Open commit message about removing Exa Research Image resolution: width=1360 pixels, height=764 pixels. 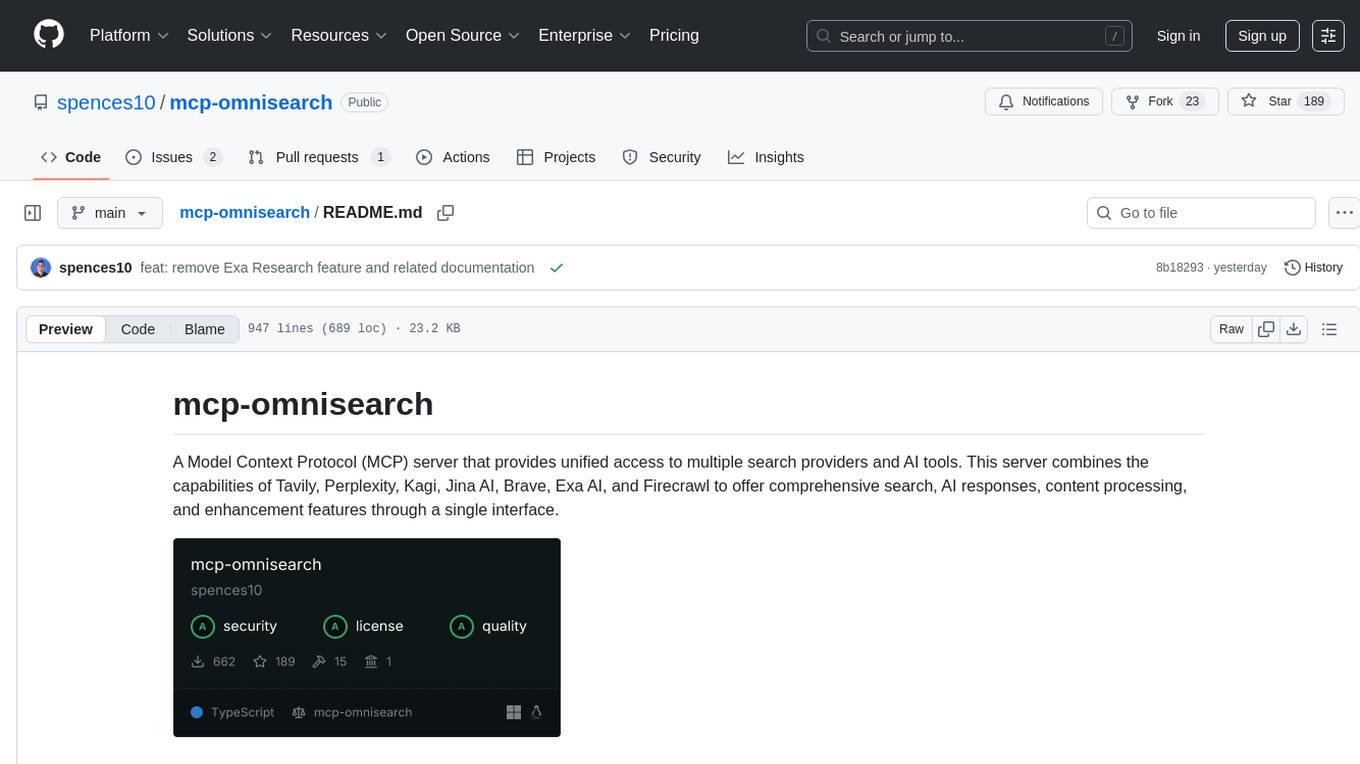coord(337,268)
